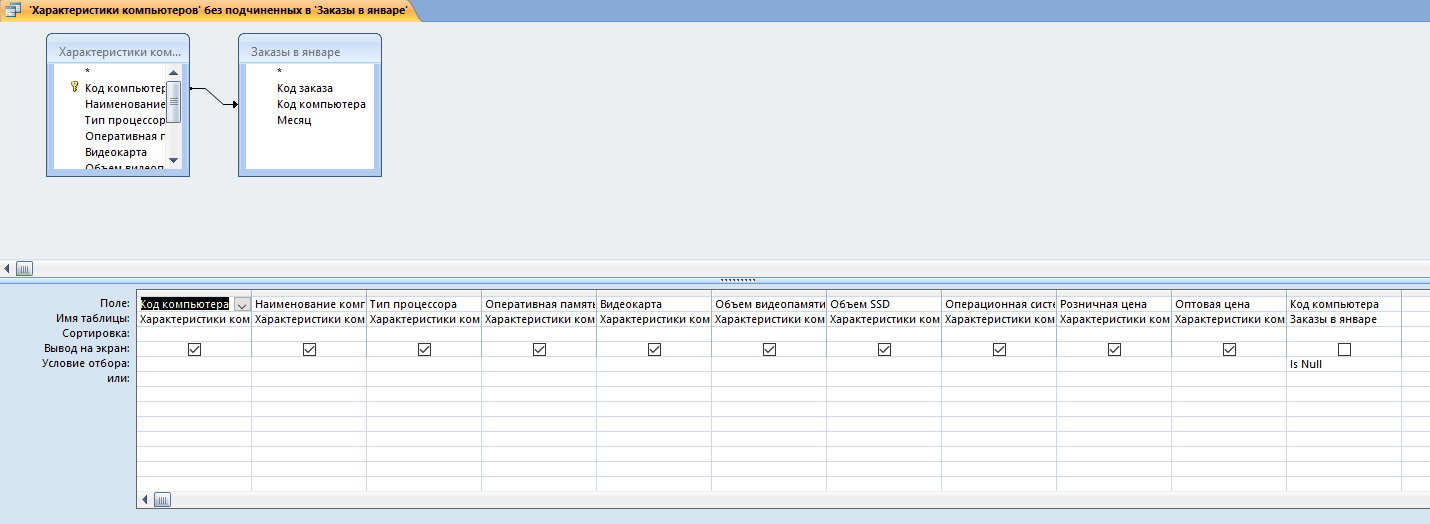Toggle display checkbox under Наименование компьютера column
The height and width of the screenshot is (524, 1430).
[309, 349]
